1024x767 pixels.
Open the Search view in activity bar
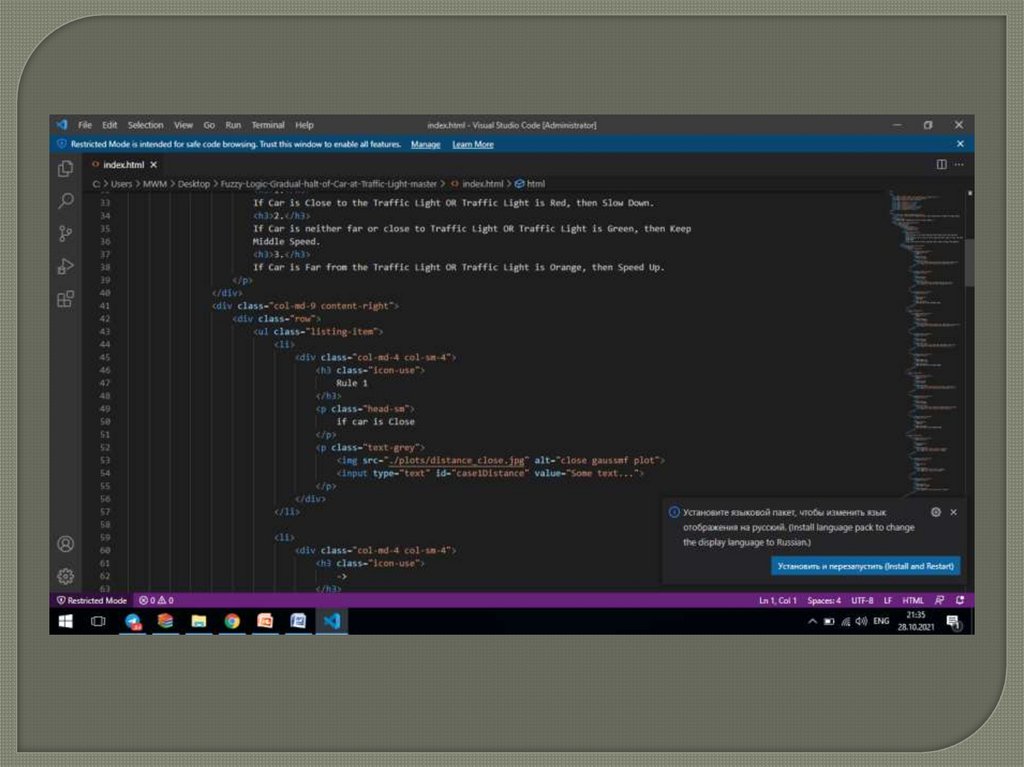[66, 201]
